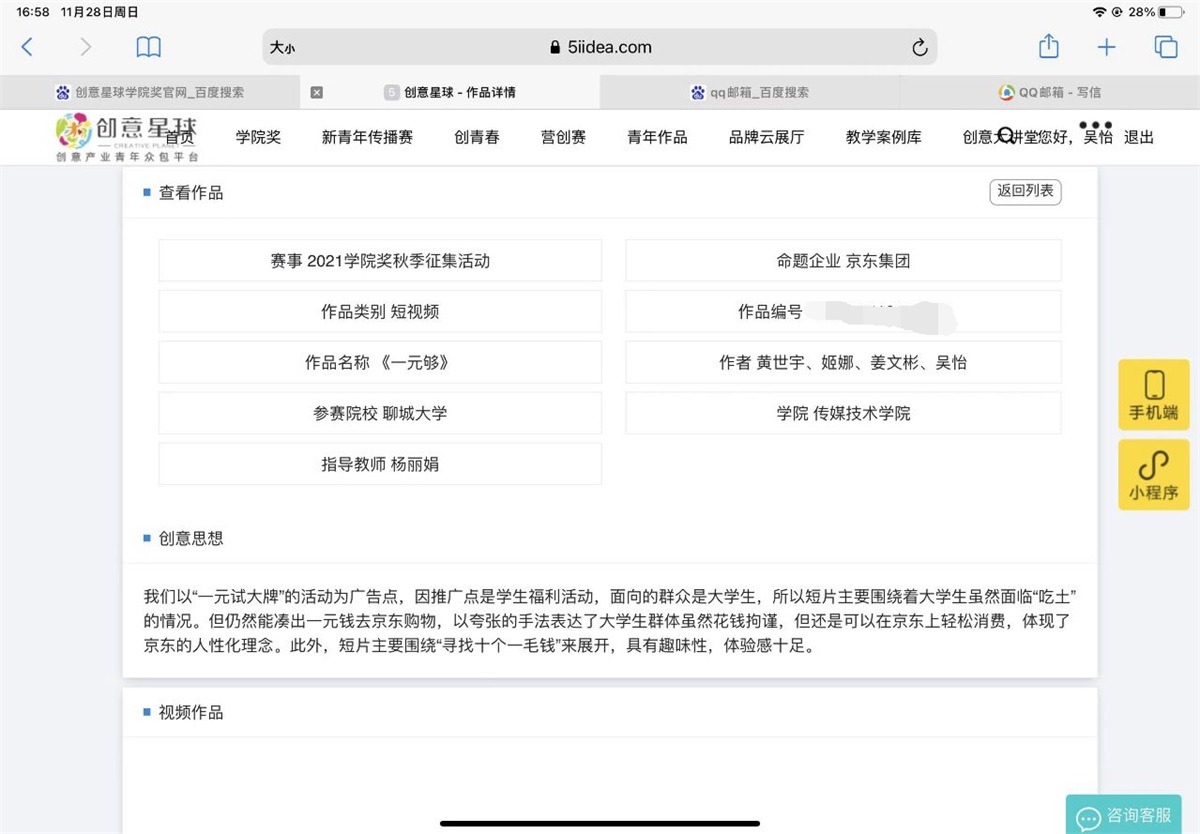Reload the page with refresh icon

[x=919, y=47]
